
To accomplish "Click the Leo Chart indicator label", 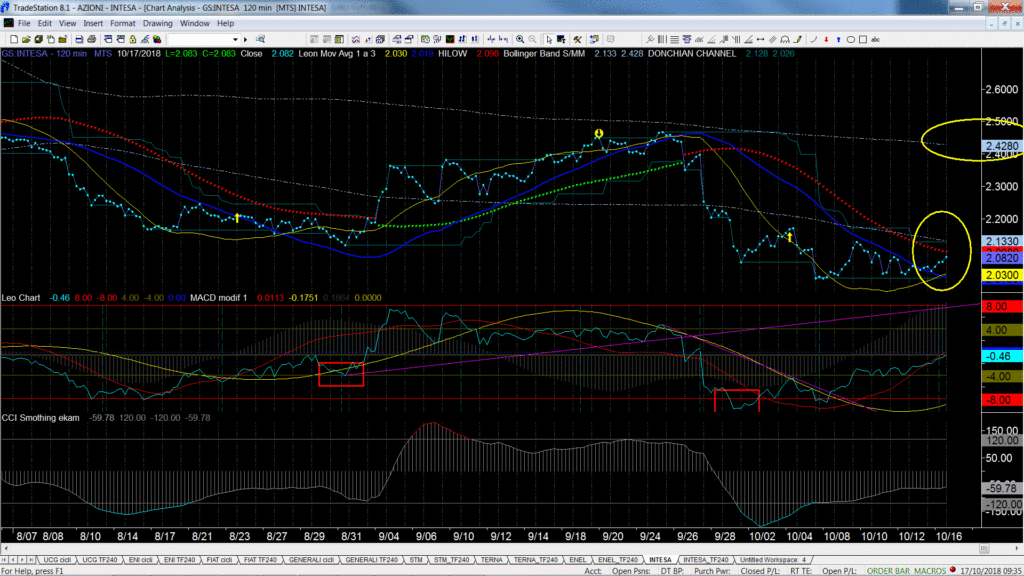I will pos(21,298).
